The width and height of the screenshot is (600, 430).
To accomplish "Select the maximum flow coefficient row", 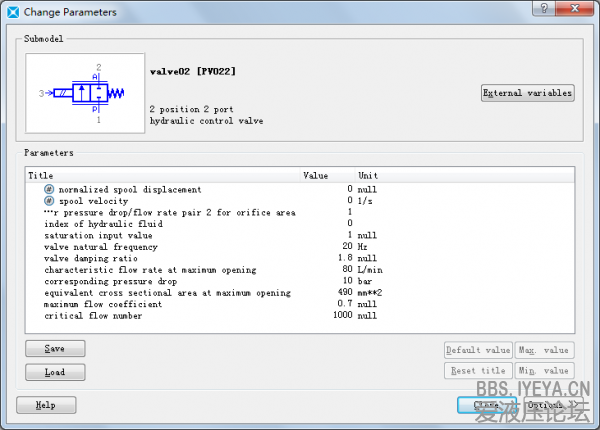I will 99,304.
